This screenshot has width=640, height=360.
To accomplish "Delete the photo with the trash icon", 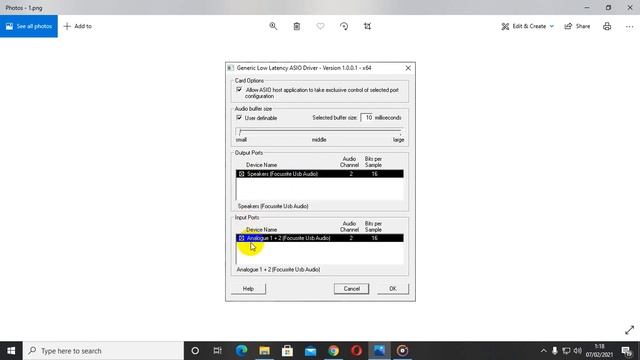I will [297, 26].
